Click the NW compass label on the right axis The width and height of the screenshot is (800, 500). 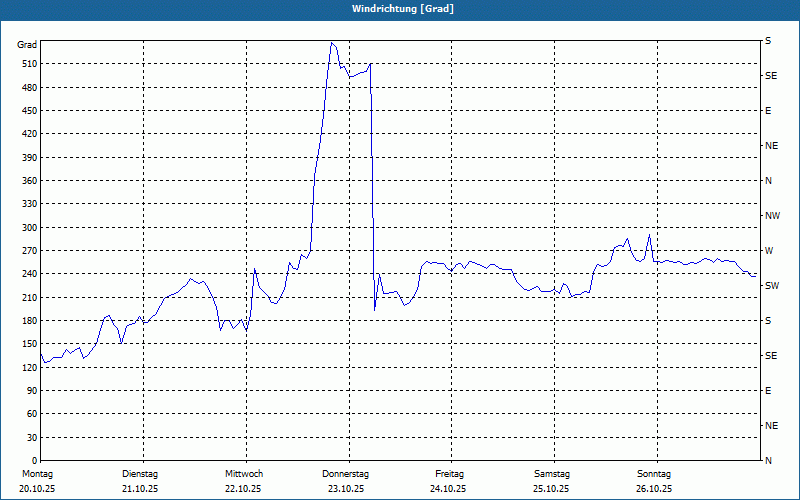point(771,216)
